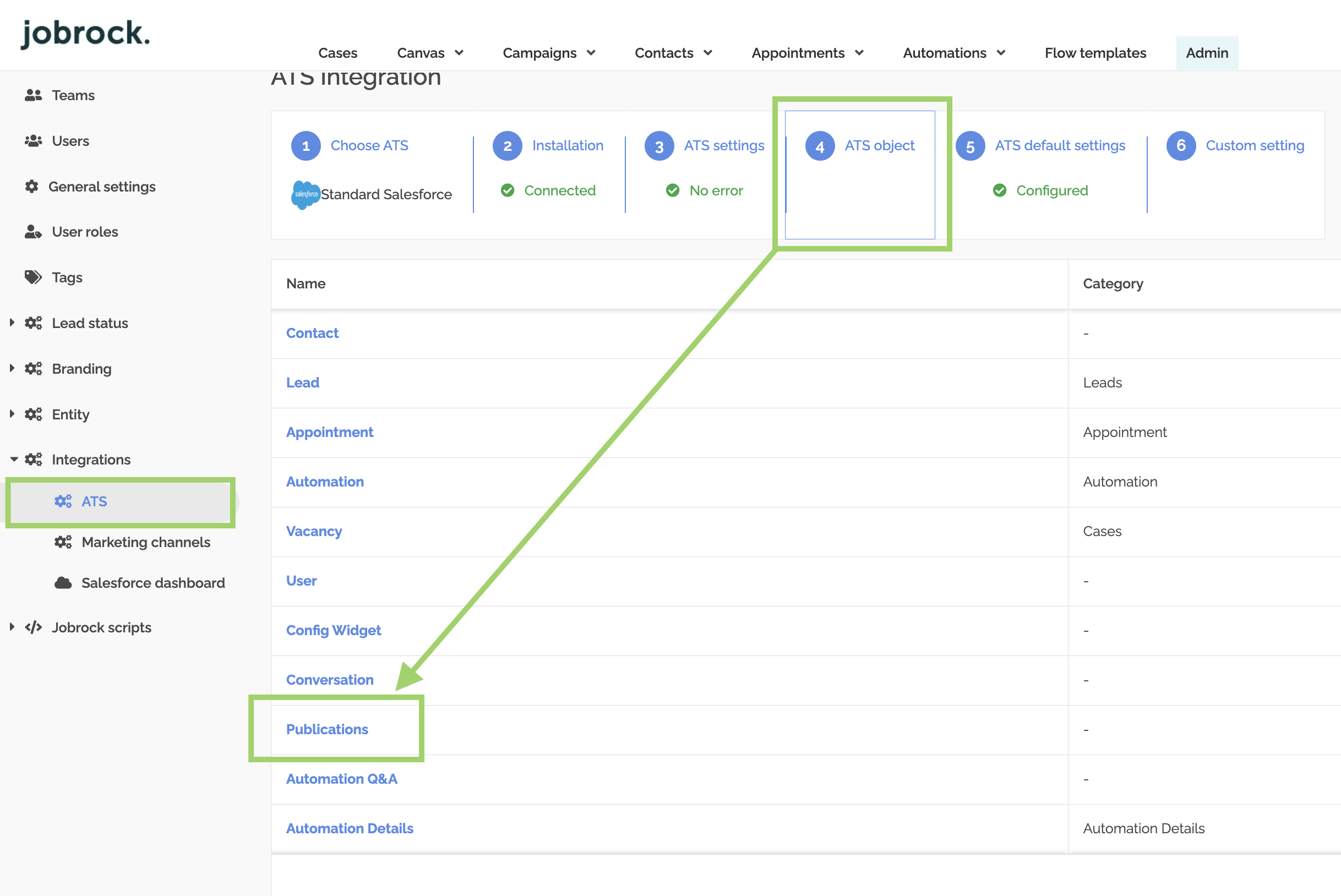
Task: Open the Campaigns dropdown menu
Action: (549, 53)
